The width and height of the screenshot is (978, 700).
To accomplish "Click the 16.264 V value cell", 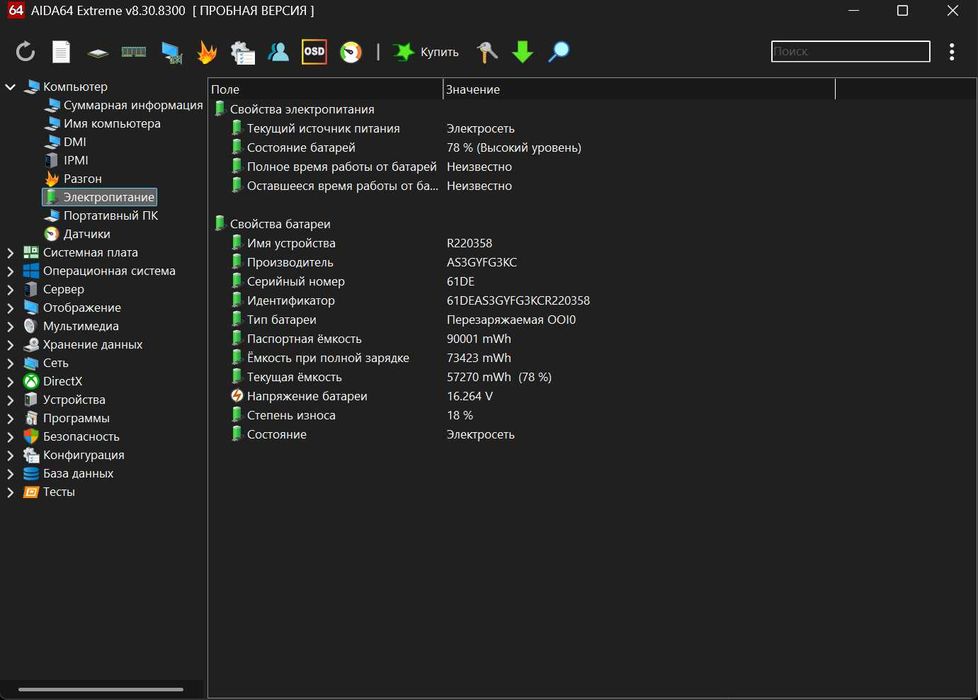I will point(470,396).
